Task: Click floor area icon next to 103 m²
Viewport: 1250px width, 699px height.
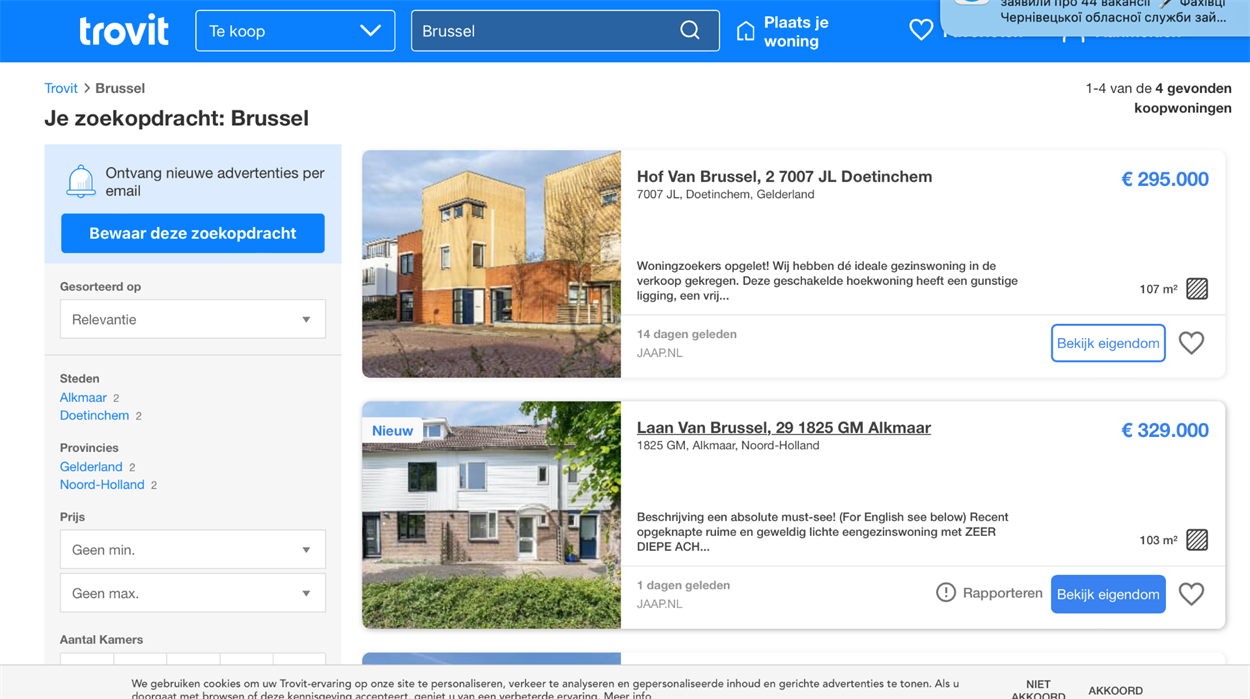Action: (1197, 540)
